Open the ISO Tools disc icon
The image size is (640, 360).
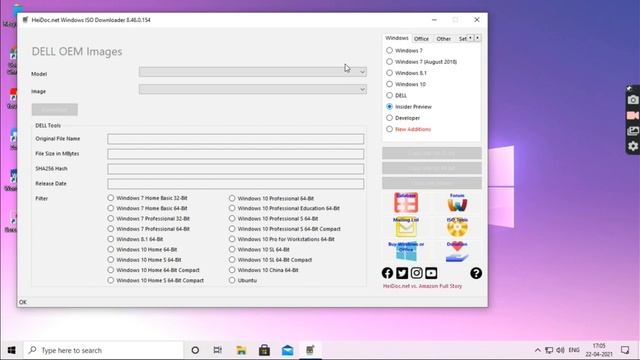coord(457,227)
